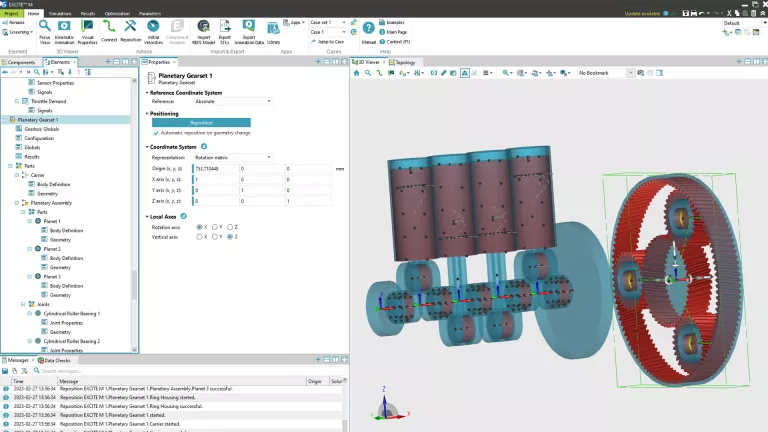Click the save messages icon
The height and width of the screenshot is (432, 768).
[x=5, y=371]
